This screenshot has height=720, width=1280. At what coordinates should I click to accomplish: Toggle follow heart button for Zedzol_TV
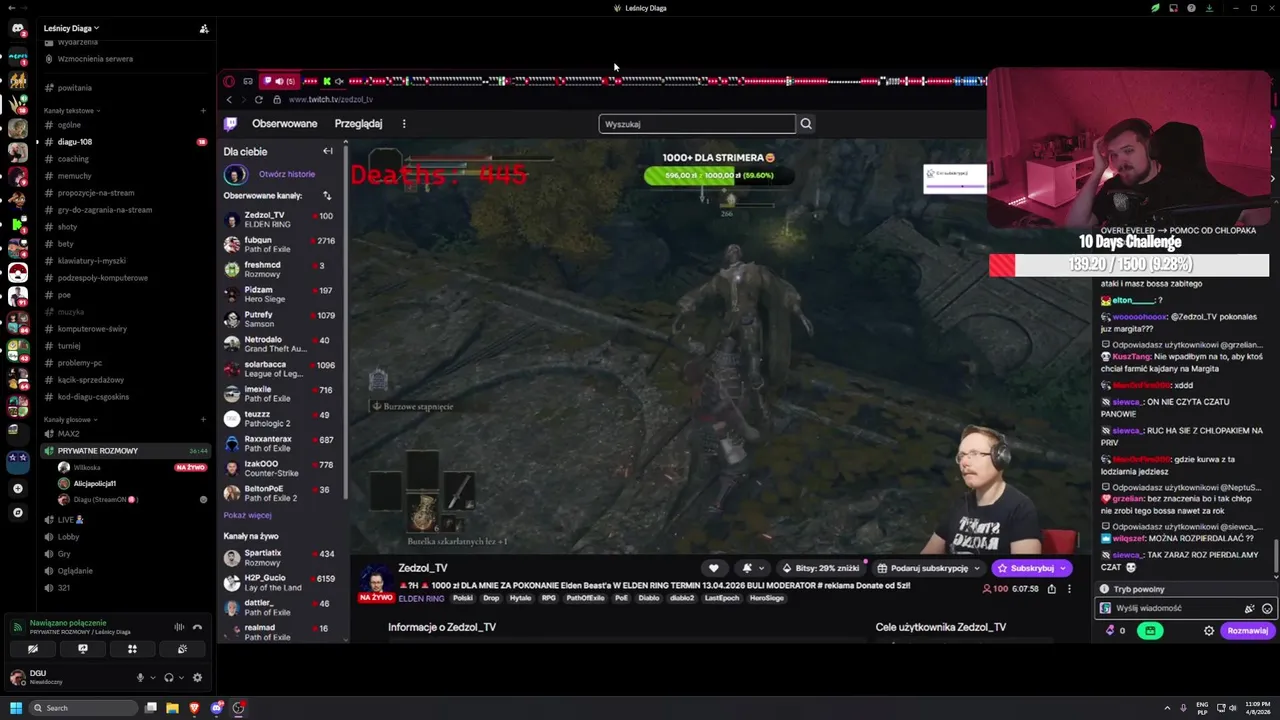click(x=713, y=568)
